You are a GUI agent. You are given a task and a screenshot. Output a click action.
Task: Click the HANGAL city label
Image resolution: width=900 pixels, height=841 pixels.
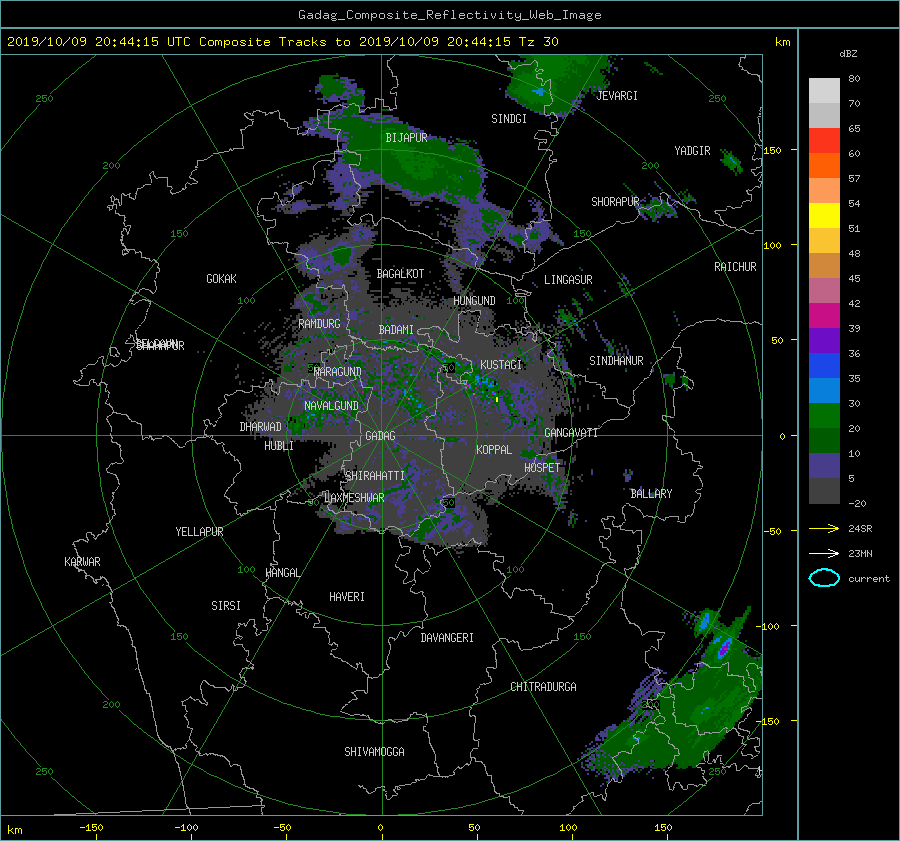point(283,573)
